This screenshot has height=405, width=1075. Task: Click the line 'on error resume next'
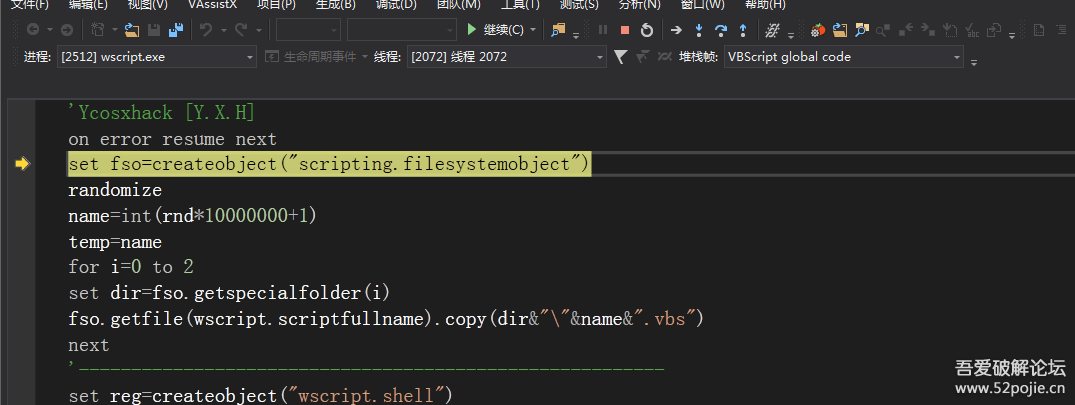(172, 139)
